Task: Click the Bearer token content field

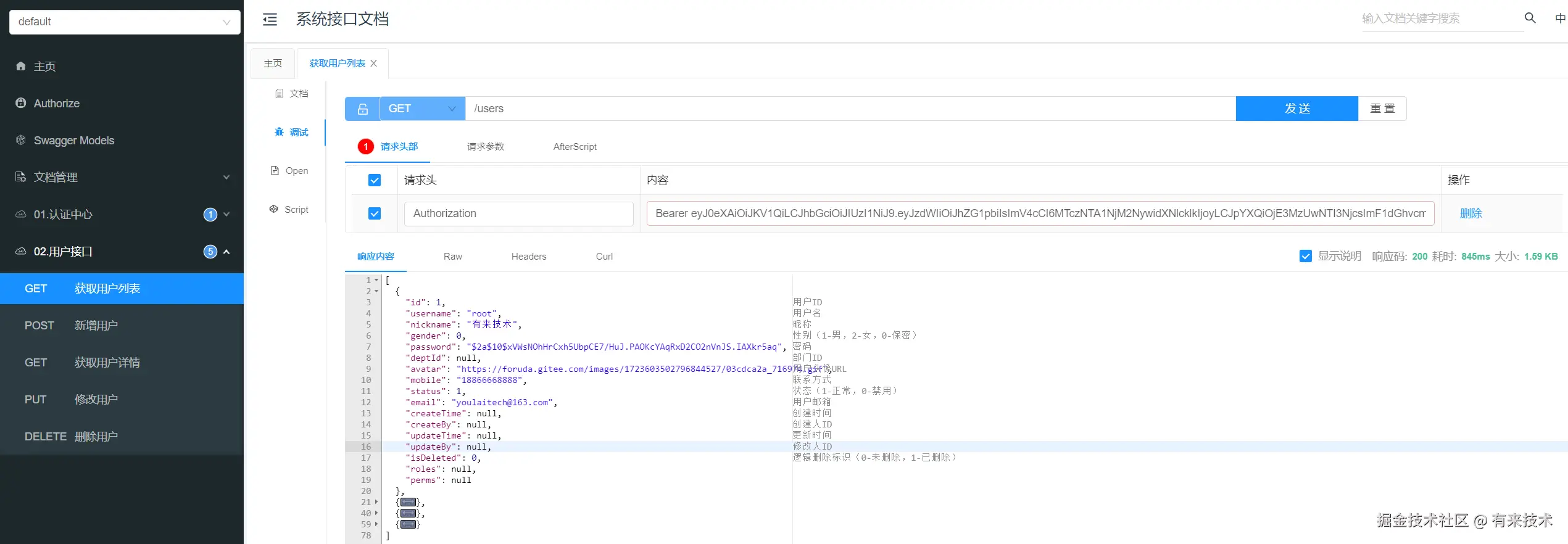Action: 1040,213
